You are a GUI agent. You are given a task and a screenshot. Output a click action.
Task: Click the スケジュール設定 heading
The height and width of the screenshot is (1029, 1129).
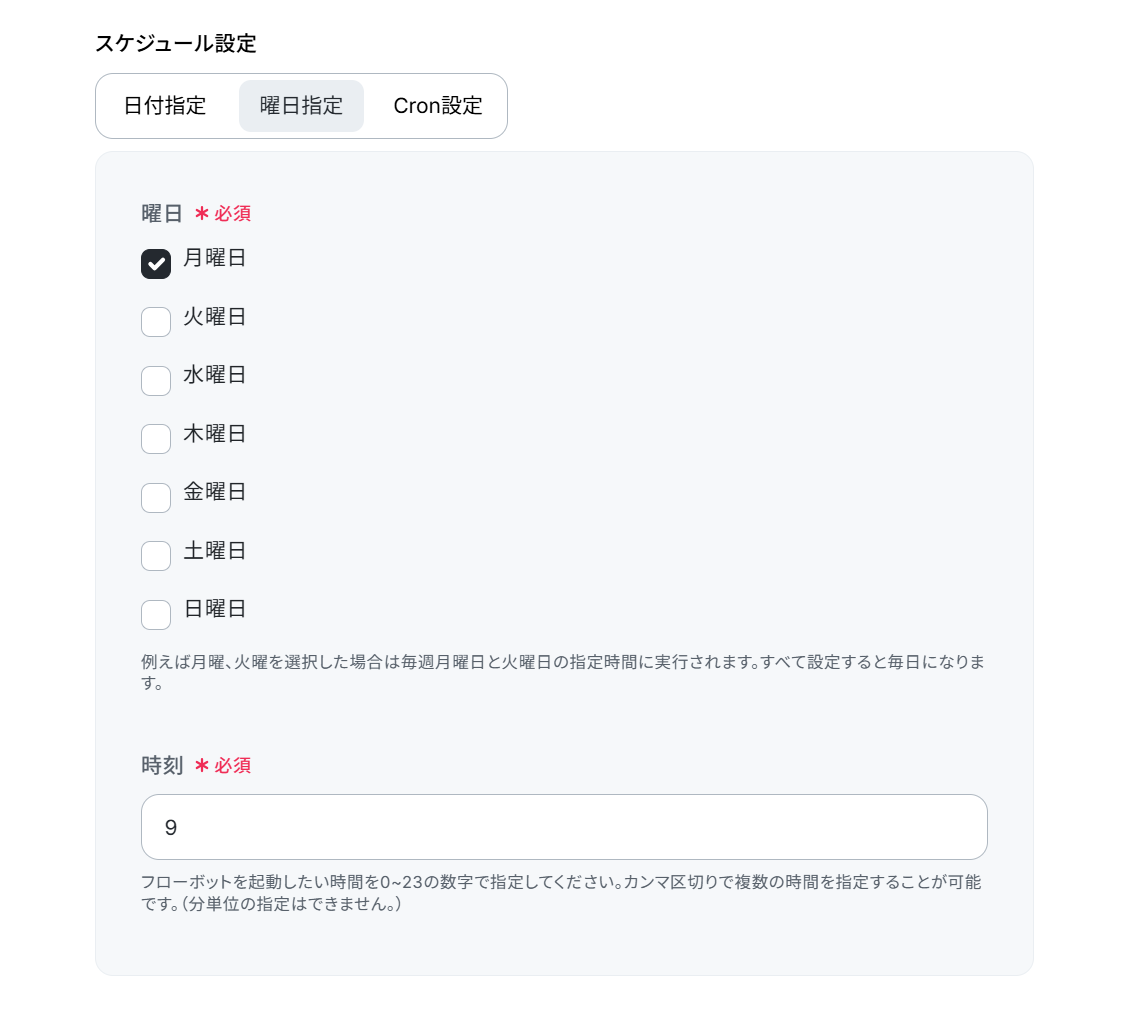click(x=176, y=43)
